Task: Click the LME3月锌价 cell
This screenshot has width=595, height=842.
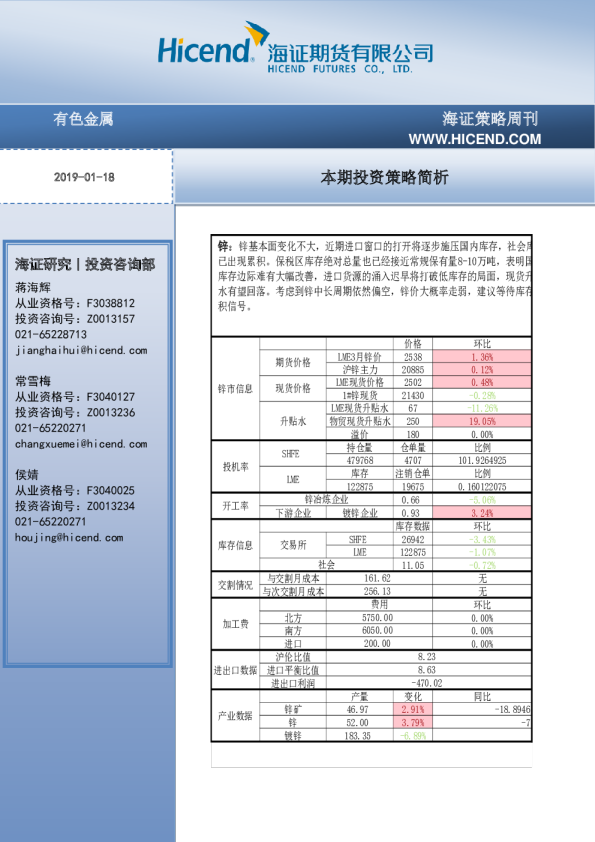Action: click(359, 357)
